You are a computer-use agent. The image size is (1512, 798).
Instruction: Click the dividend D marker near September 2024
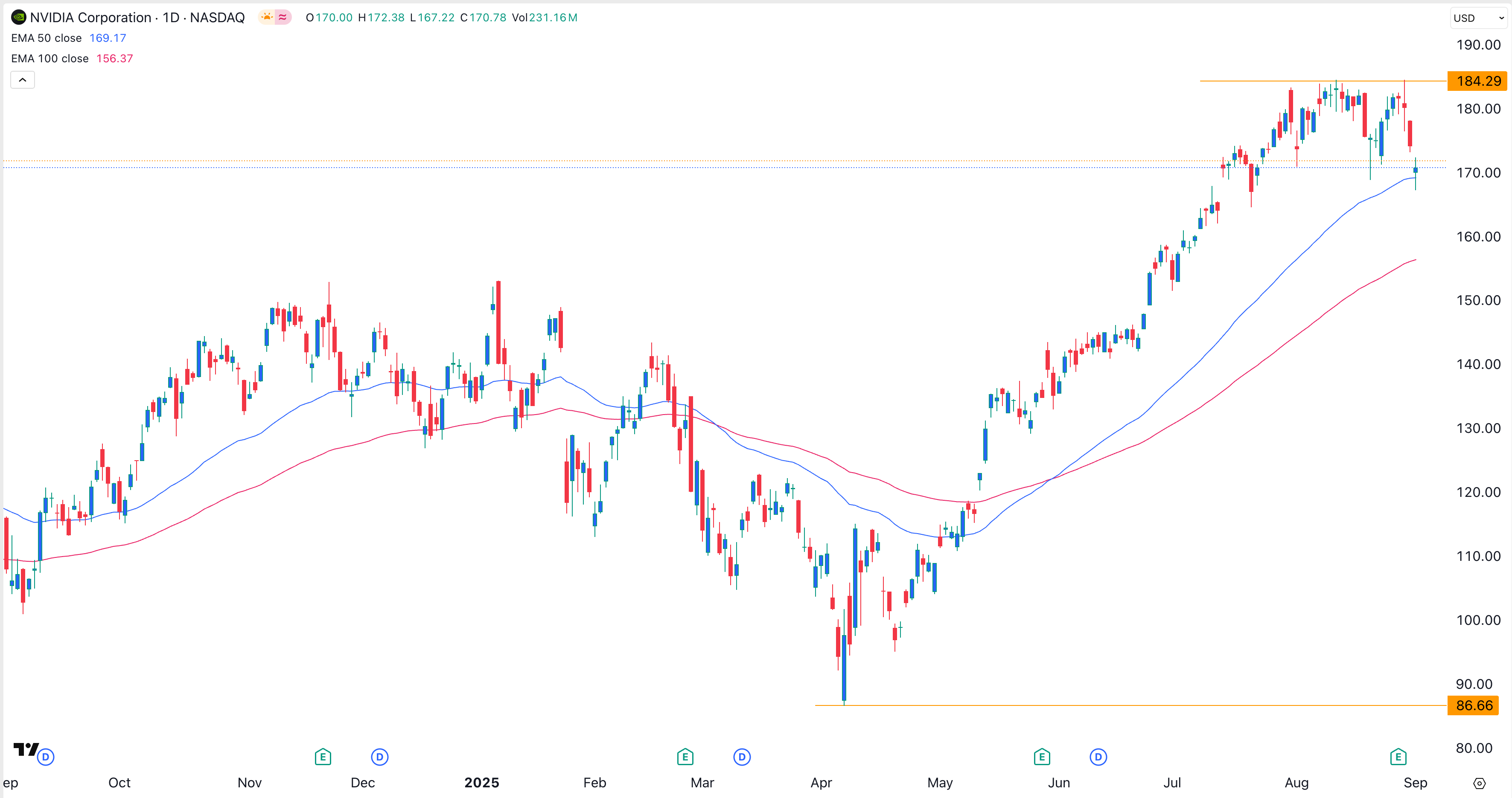click(x=46, y=757)
